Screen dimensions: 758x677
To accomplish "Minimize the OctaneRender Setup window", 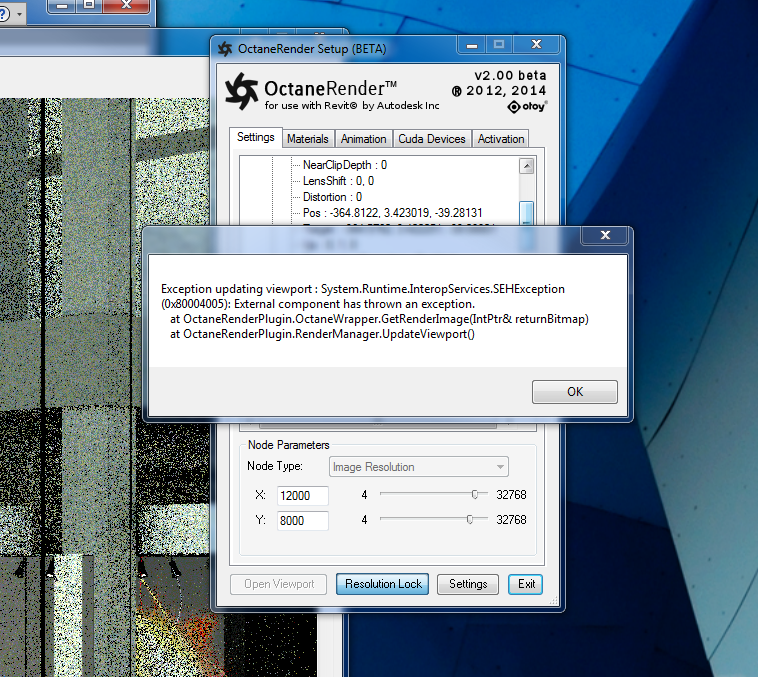I will coord(472,45).
